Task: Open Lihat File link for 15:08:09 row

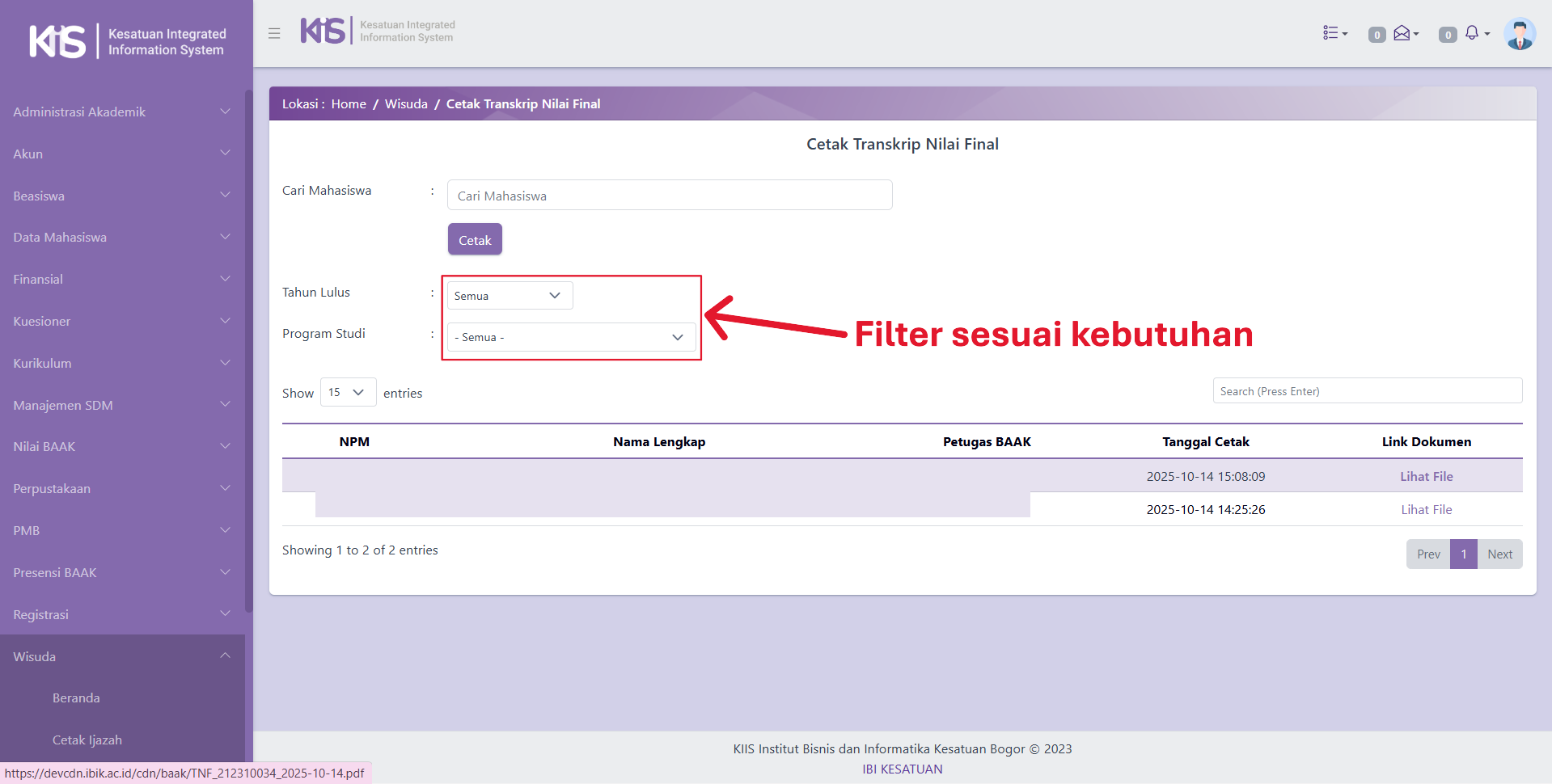Action: coord(1426,476)
